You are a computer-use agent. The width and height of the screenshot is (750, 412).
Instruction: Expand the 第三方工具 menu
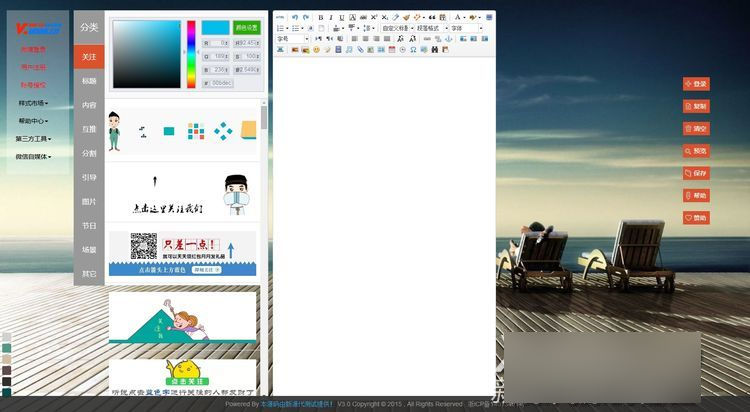click(x=33, y=139)
